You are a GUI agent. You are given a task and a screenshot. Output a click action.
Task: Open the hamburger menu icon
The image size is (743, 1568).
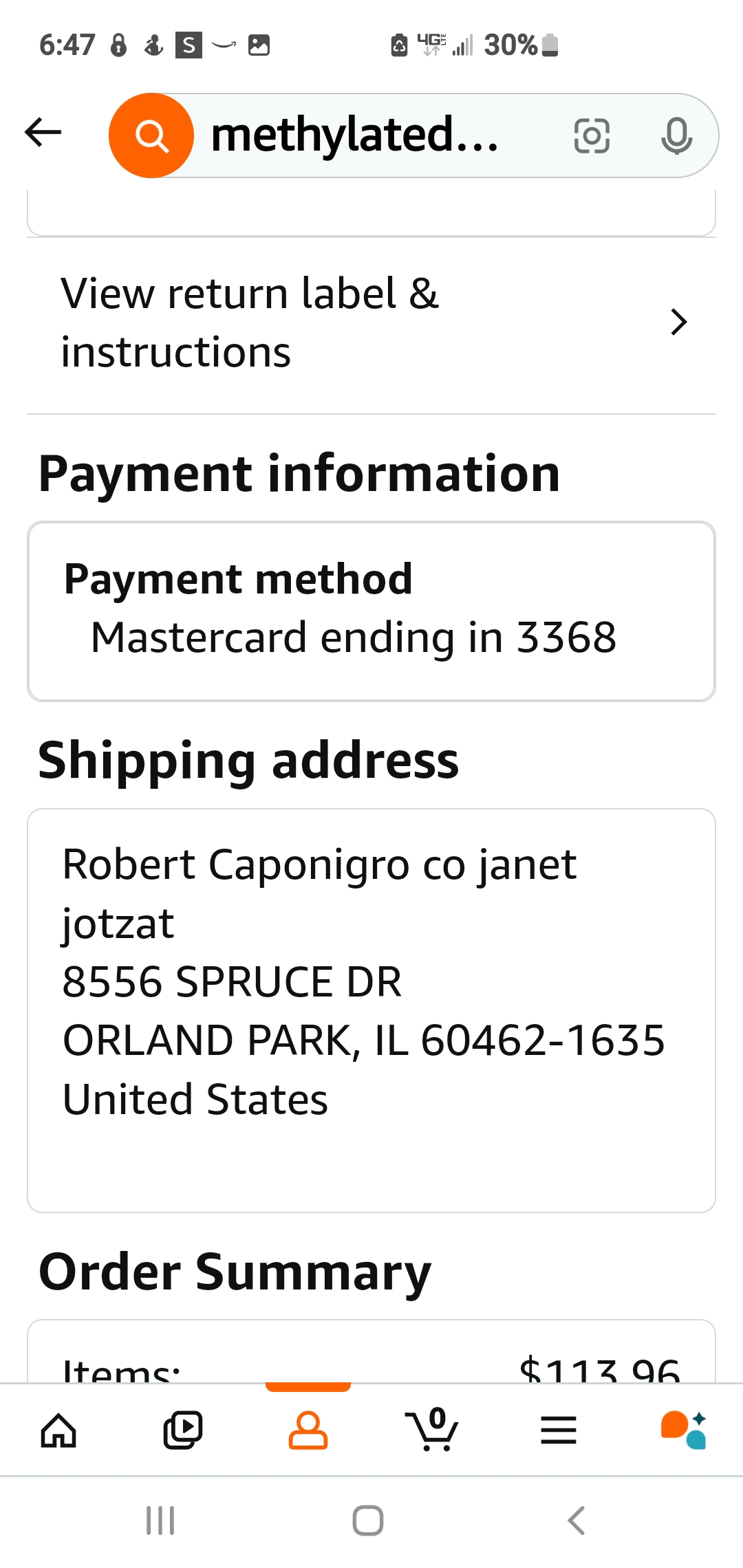[558, 1430]
